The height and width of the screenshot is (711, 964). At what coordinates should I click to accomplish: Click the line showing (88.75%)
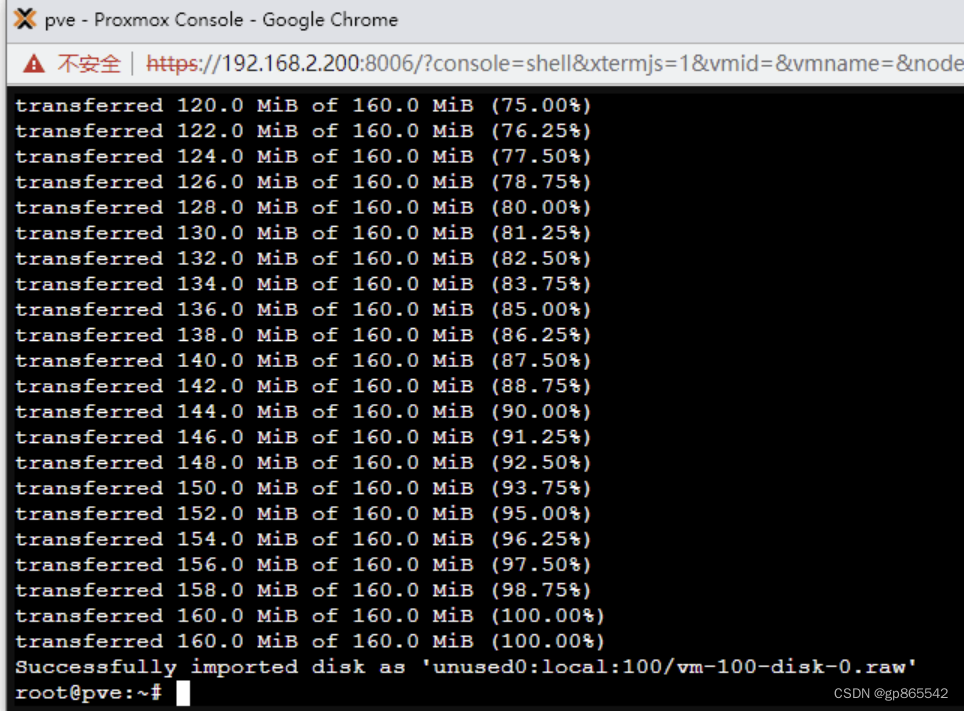[x=303, y=386]
